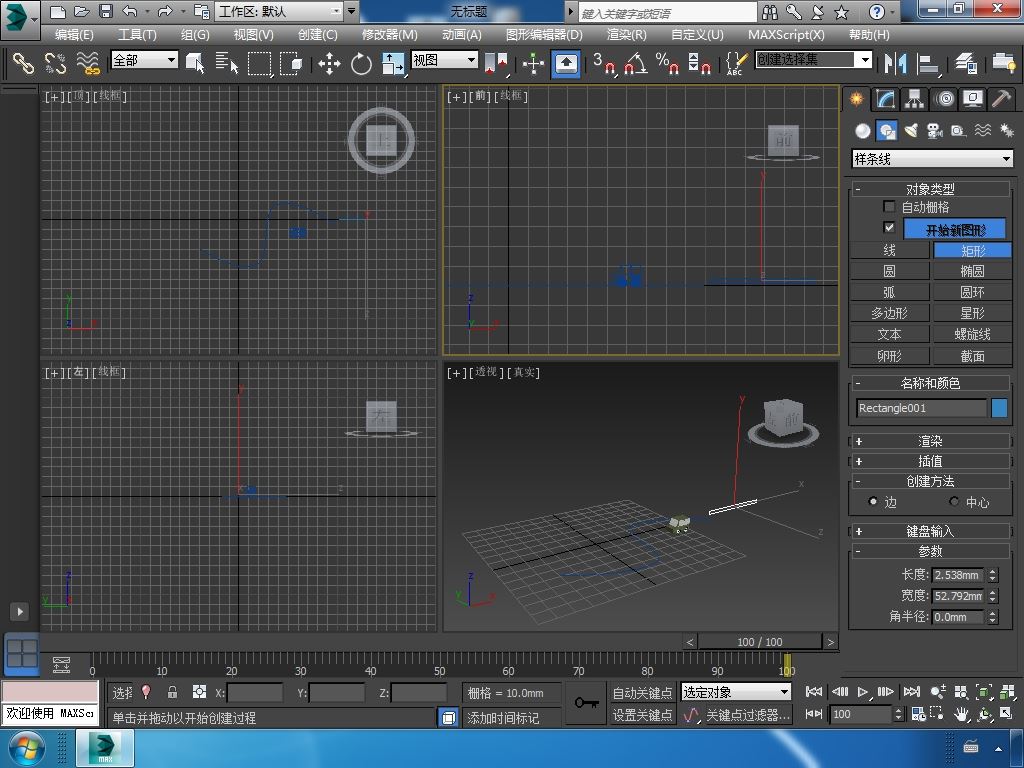Open 视图 reference coordinate dropdown
Viewport: 1024px width, 768px height.
pos(444,60)
